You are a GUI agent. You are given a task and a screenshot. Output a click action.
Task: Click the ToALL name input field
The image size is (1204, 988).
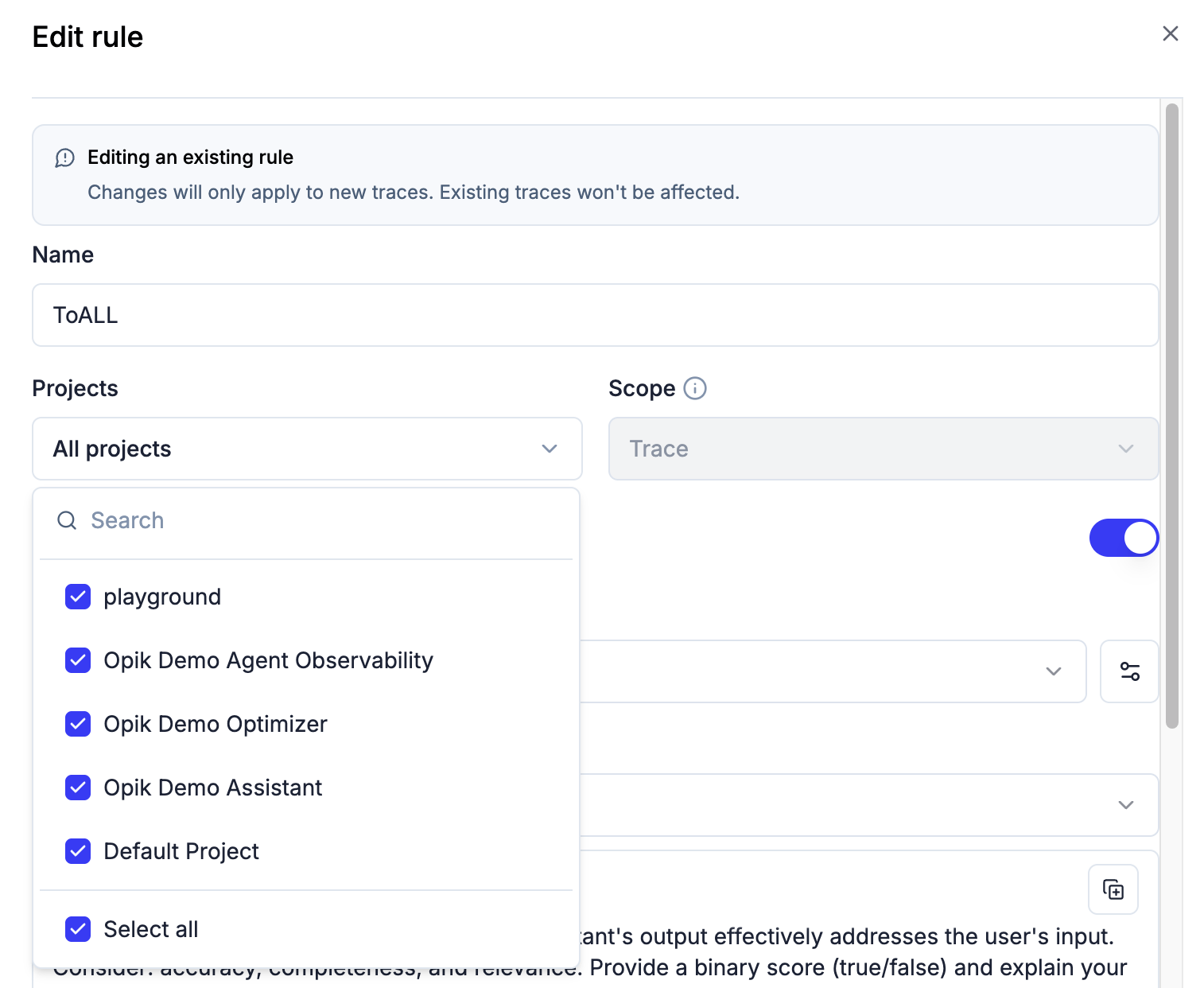coord(595,315)
